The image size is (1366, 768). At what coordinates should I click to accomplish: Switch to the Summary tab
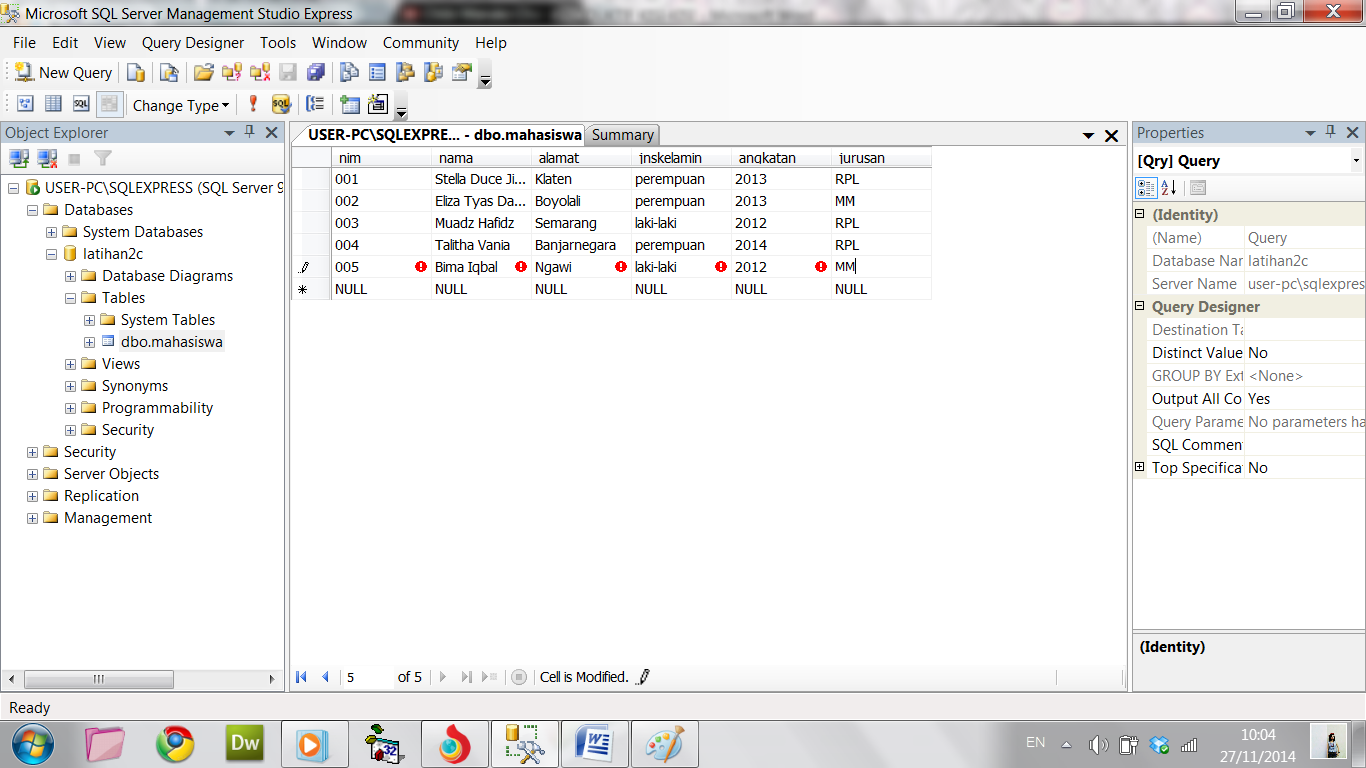(623, 135)
